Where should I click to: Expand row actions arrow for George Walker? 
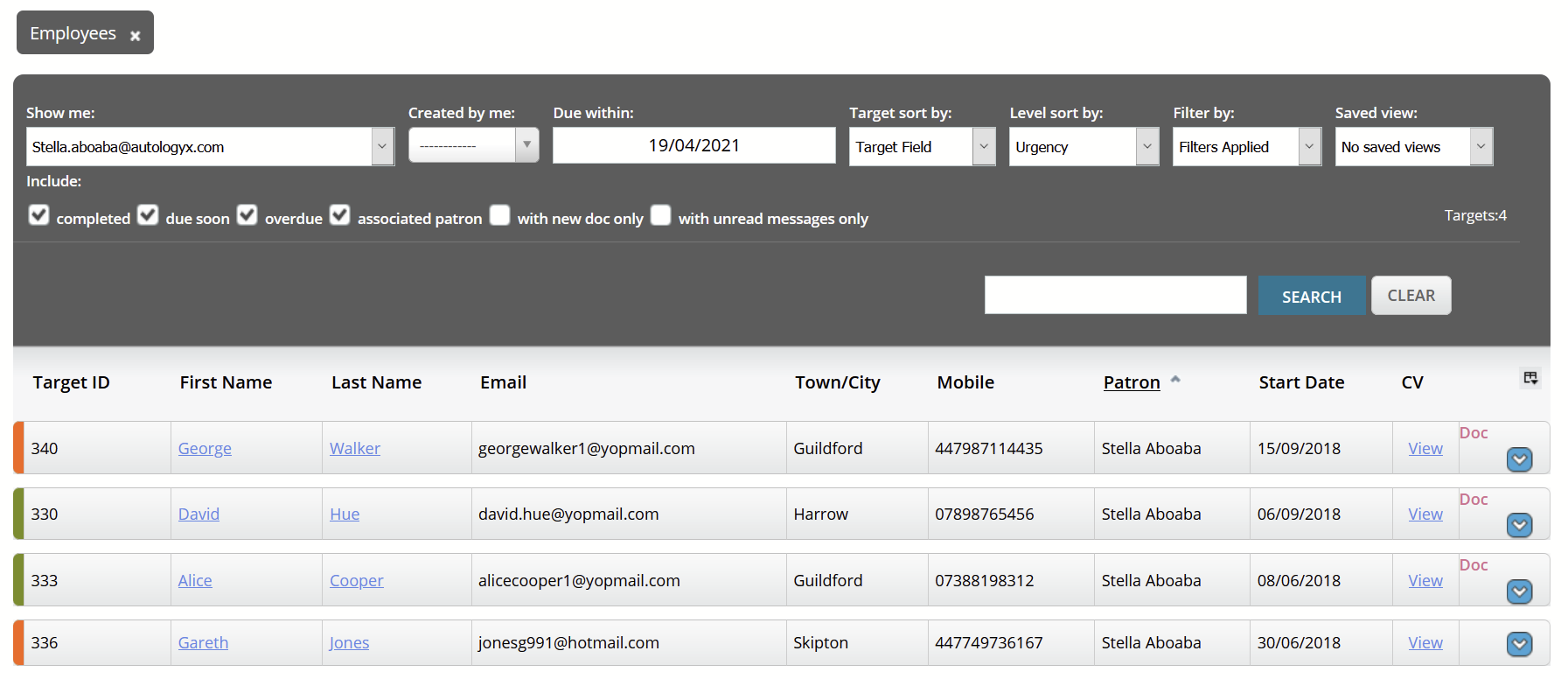click(1519, 458)
